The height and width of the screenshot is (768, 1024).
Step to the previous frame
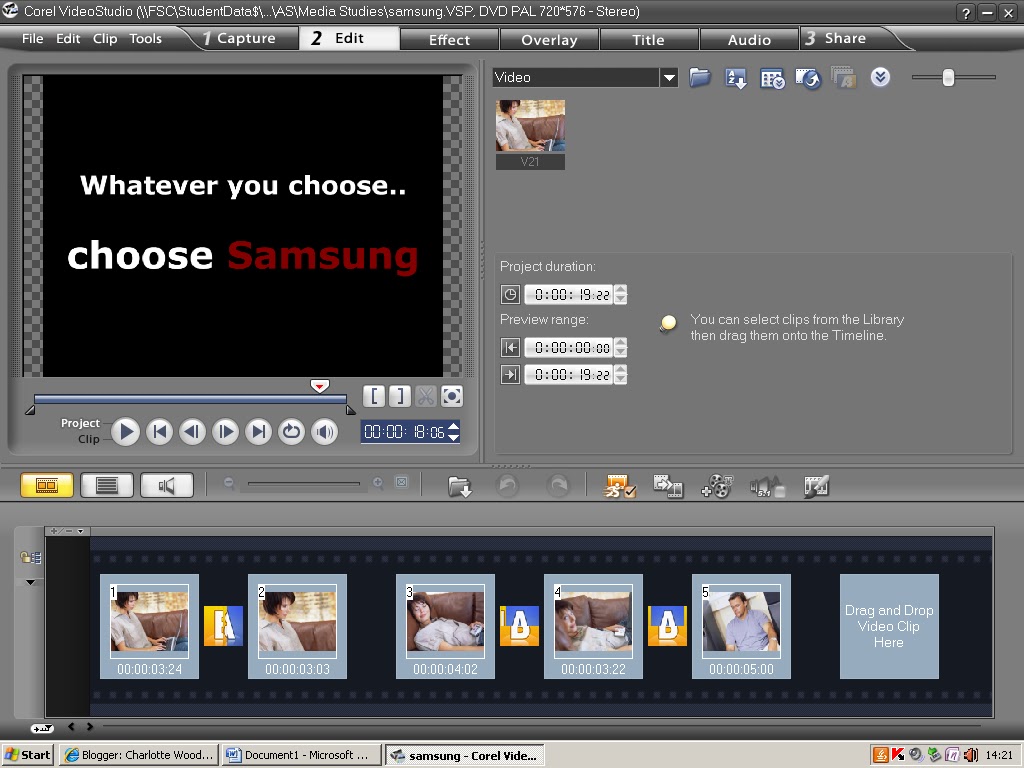pyautogui.click(x=192, y=432)
